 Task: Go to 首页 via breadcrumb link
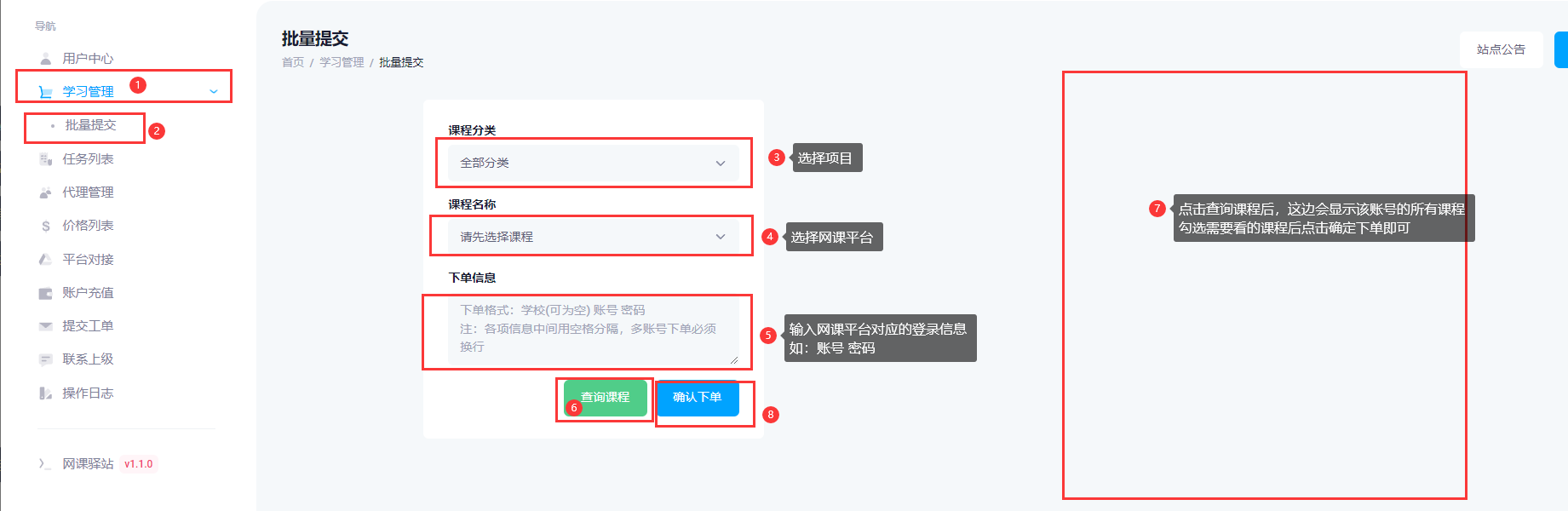click(293, 62)
